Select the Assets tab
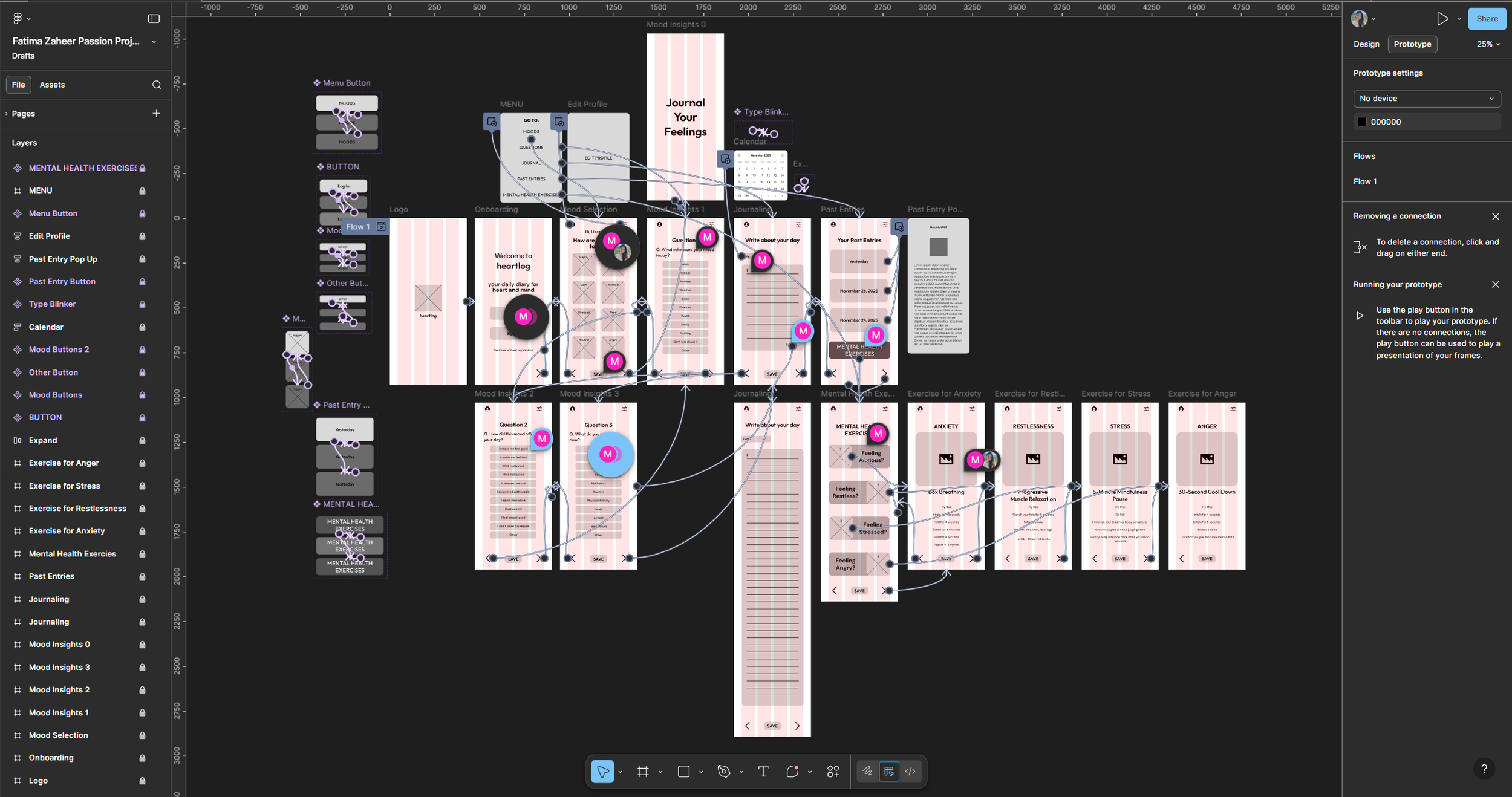1512x797 pixels. pyautogui.click(x=52, y=85)
